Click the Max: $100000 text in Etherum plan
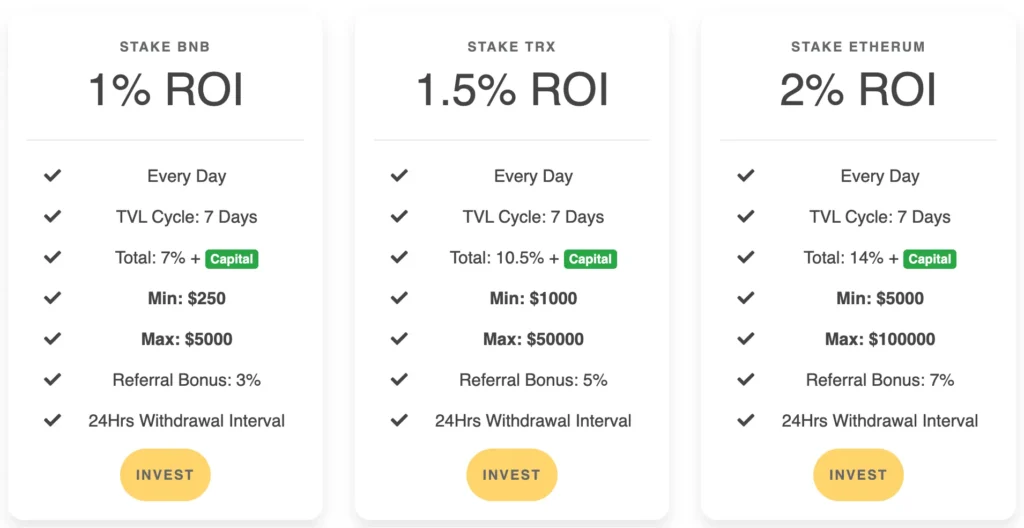 point(880,339)
